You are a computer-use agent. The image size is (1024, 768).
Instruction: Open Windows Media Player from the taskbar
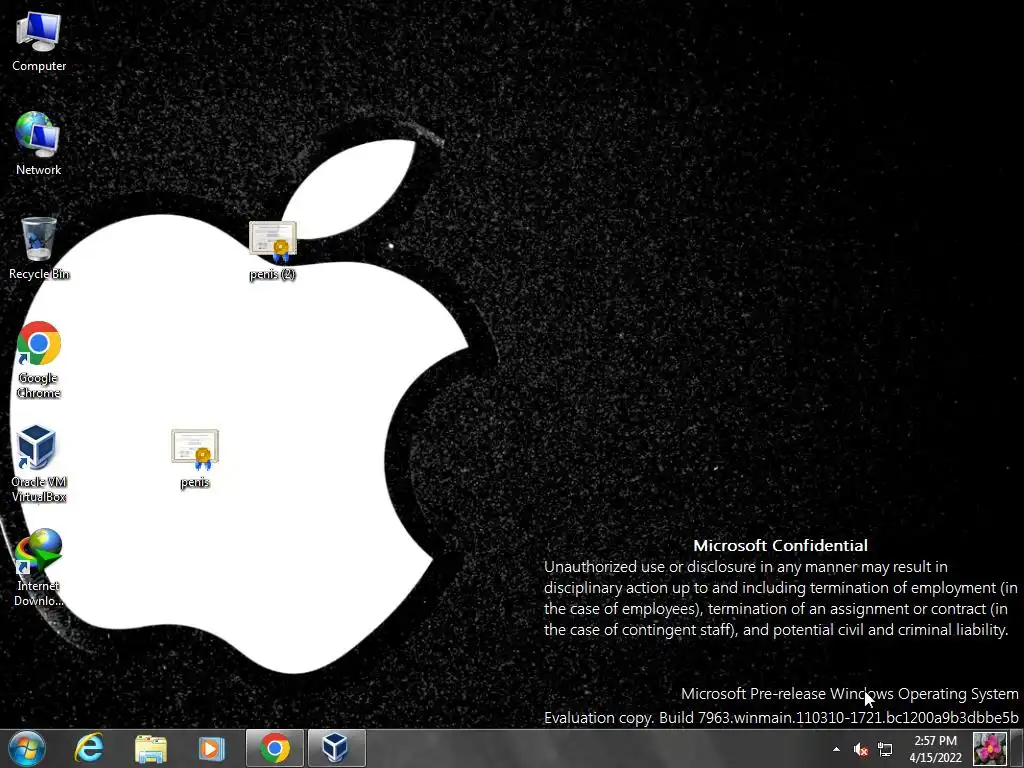(x=212, y=748)
